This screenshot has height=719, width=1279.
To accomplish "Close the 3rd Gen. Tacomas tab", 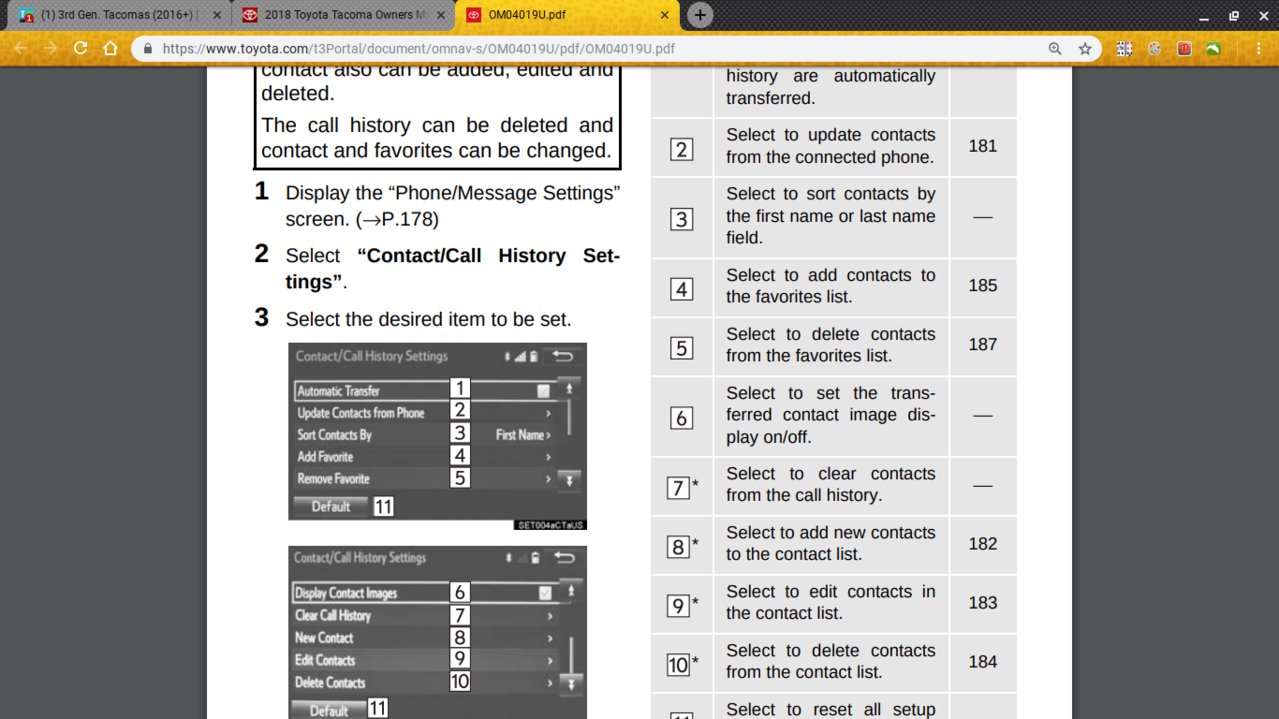I will pos(217,15).
